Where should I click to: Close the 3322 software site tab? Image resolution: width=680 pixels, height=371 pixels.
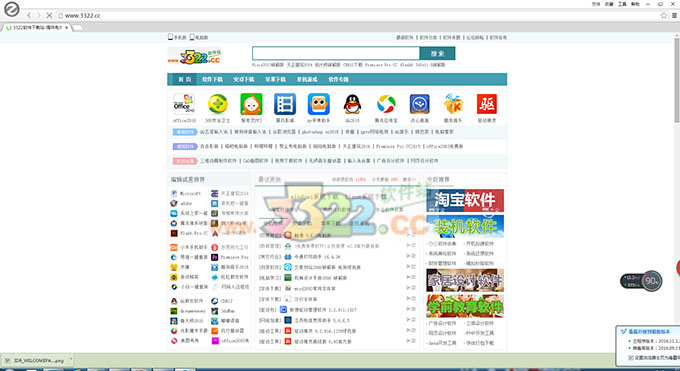coord(66,27)
